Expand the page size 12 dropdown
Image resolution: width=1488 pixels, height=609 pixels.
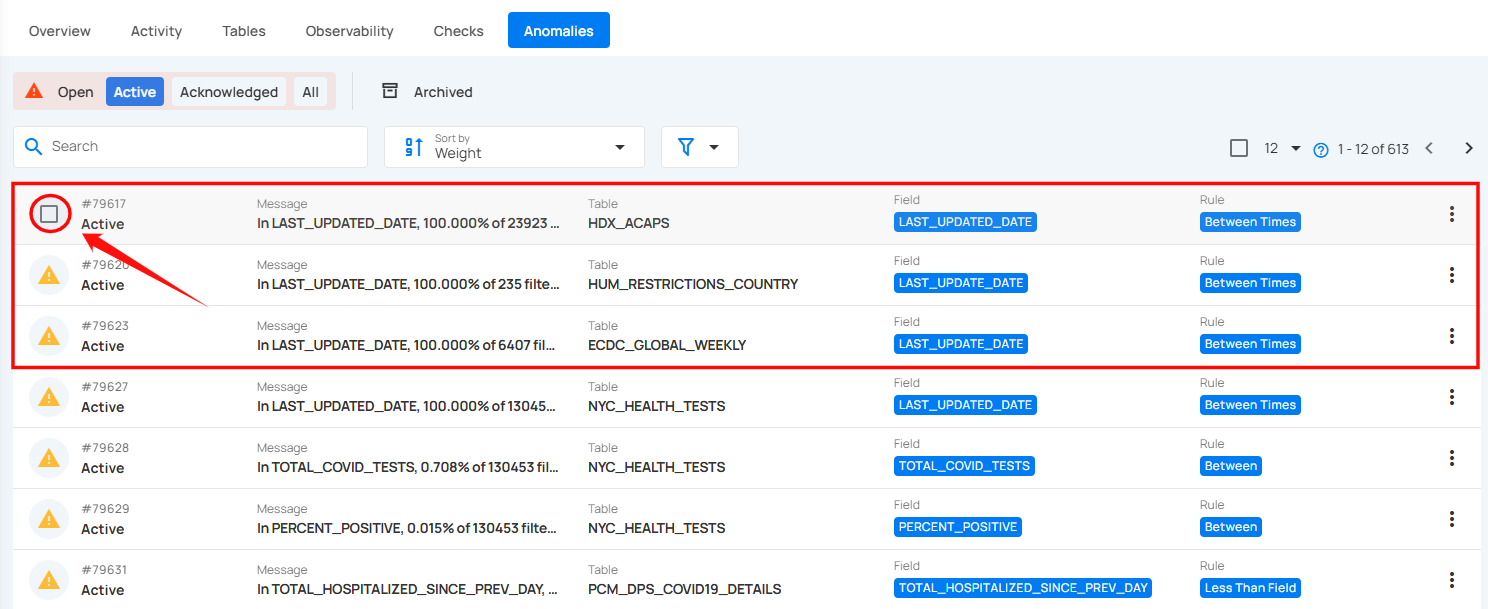click(1282, 148)
